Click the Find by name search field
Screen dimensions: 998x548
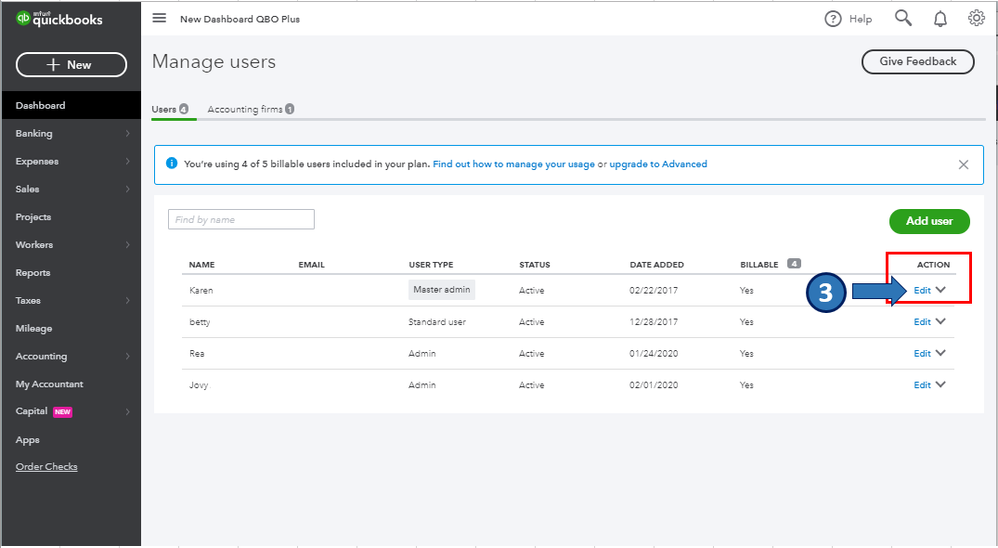[x=241, y=220]
